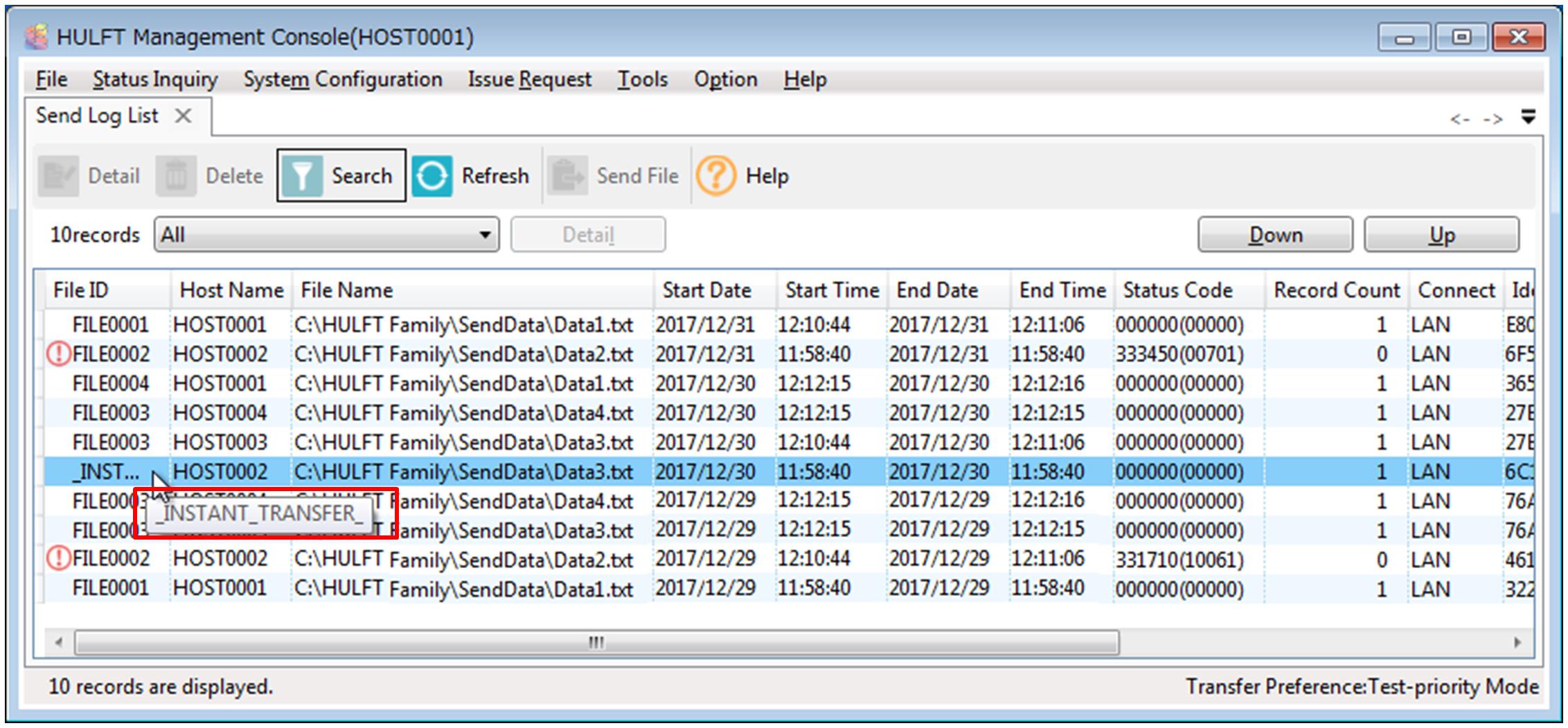
Task: Open the System Configuration menu
Action: coord(343,80)
